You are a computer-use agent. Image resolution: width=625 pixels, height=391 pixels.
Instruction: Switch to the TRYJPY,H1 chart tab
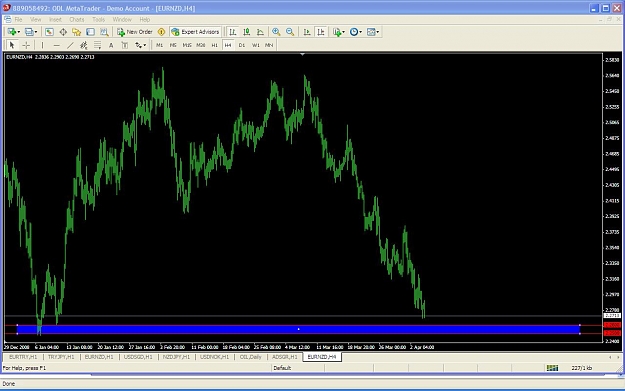point(61,357)
